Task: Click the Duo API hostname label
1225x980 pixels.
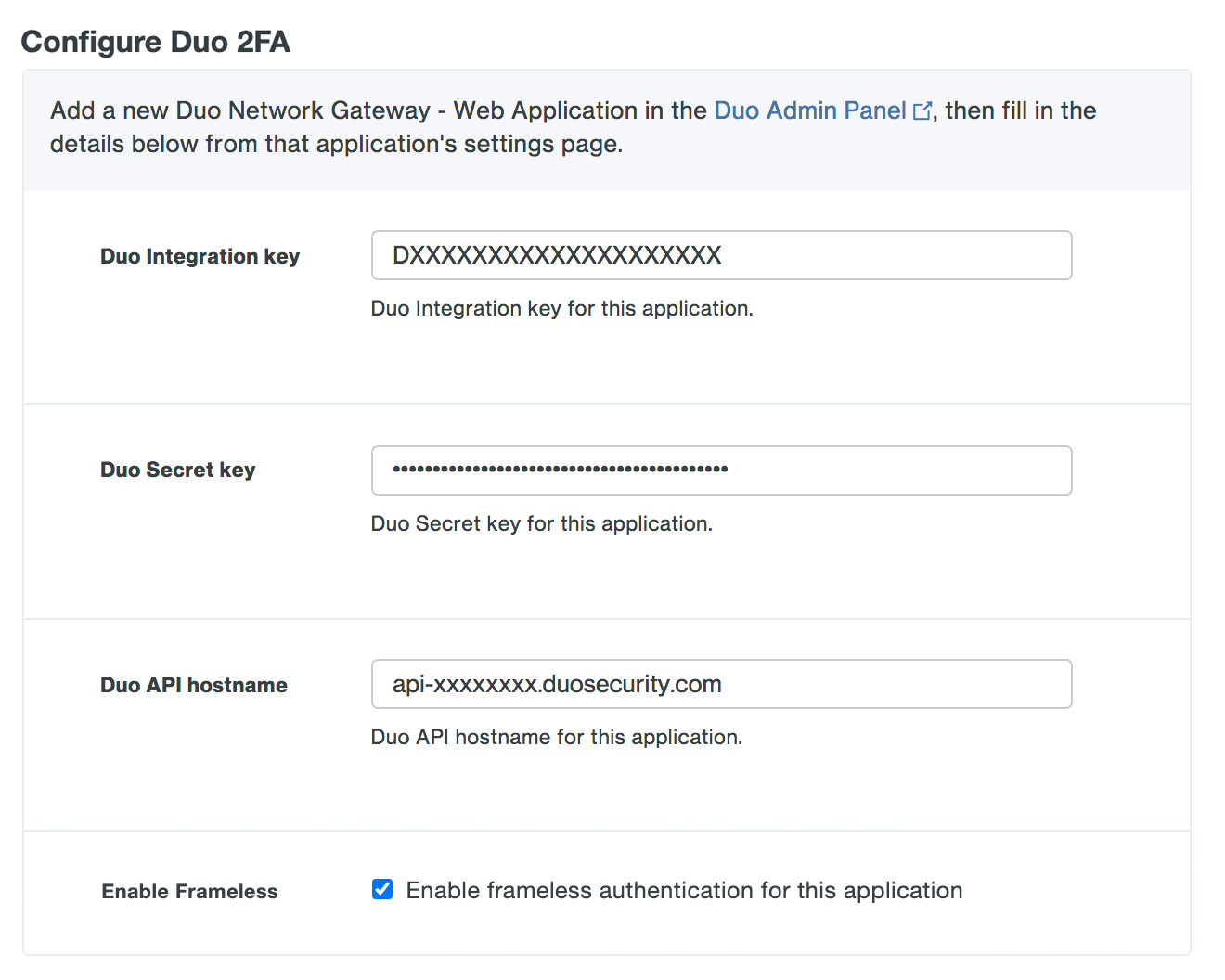Action: click(x=193, y=685)
